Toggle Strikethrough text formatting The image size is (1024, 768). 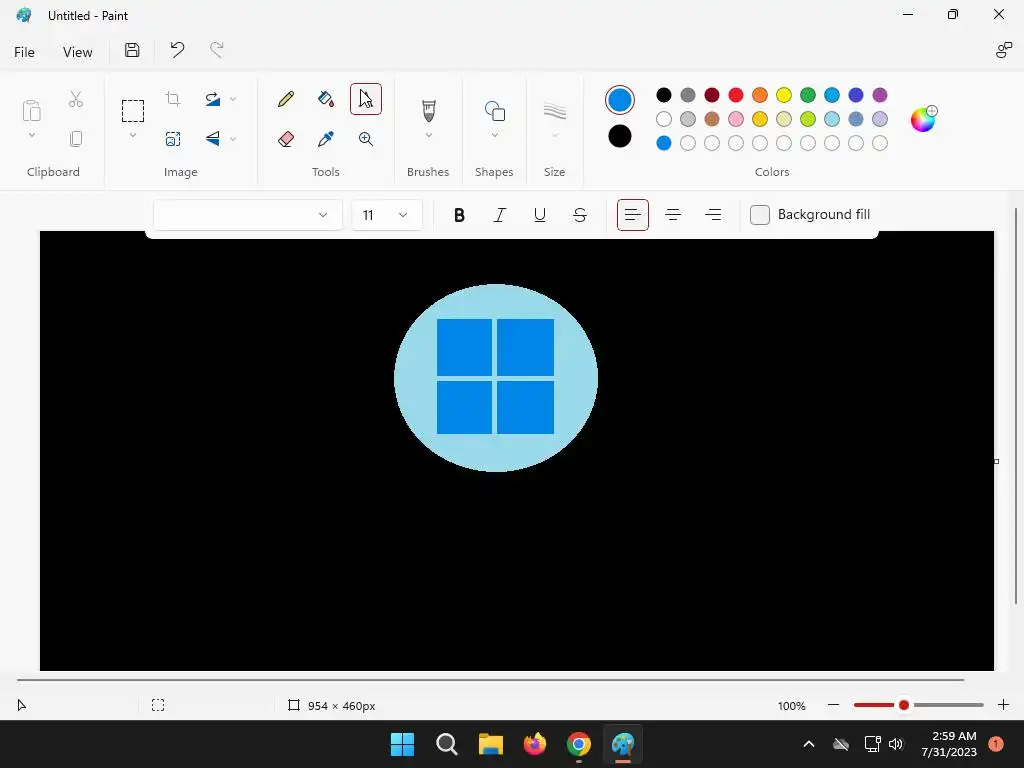coord(580,215)
